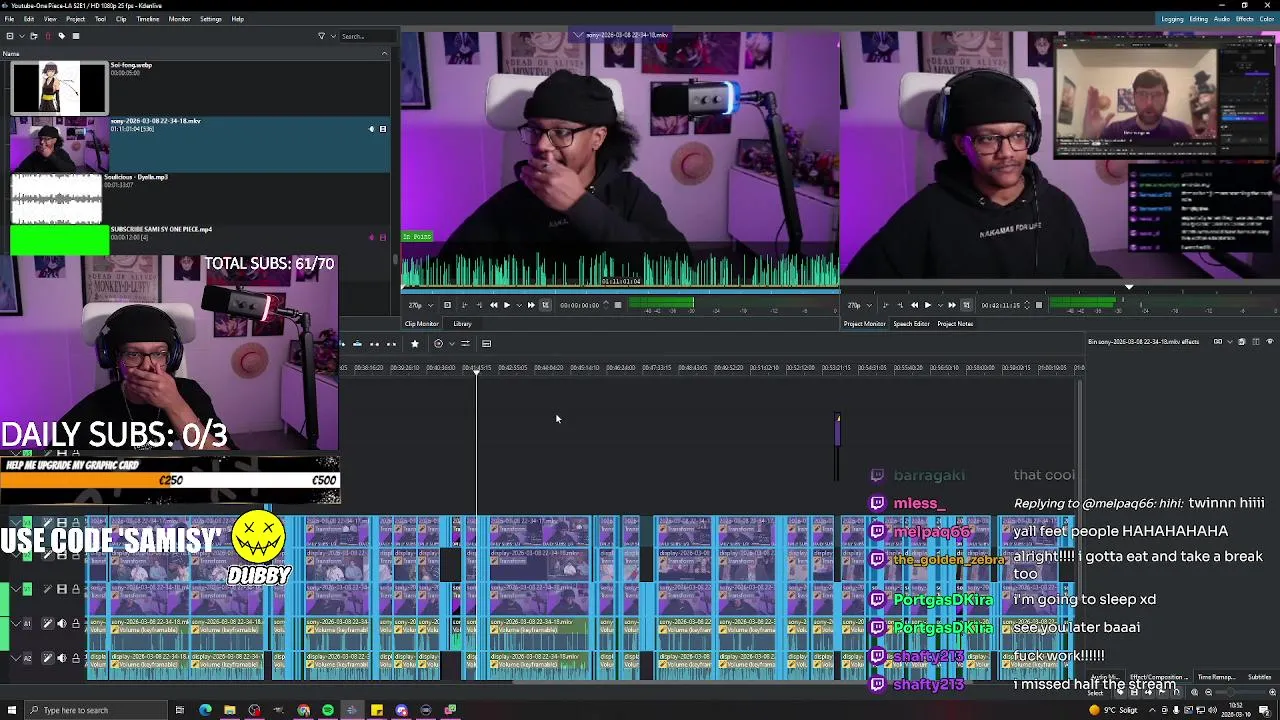This screenshot has height=720, width=1280.
Task: Collapse track A1 with its chevron
Action: click(x=15, y=624)
